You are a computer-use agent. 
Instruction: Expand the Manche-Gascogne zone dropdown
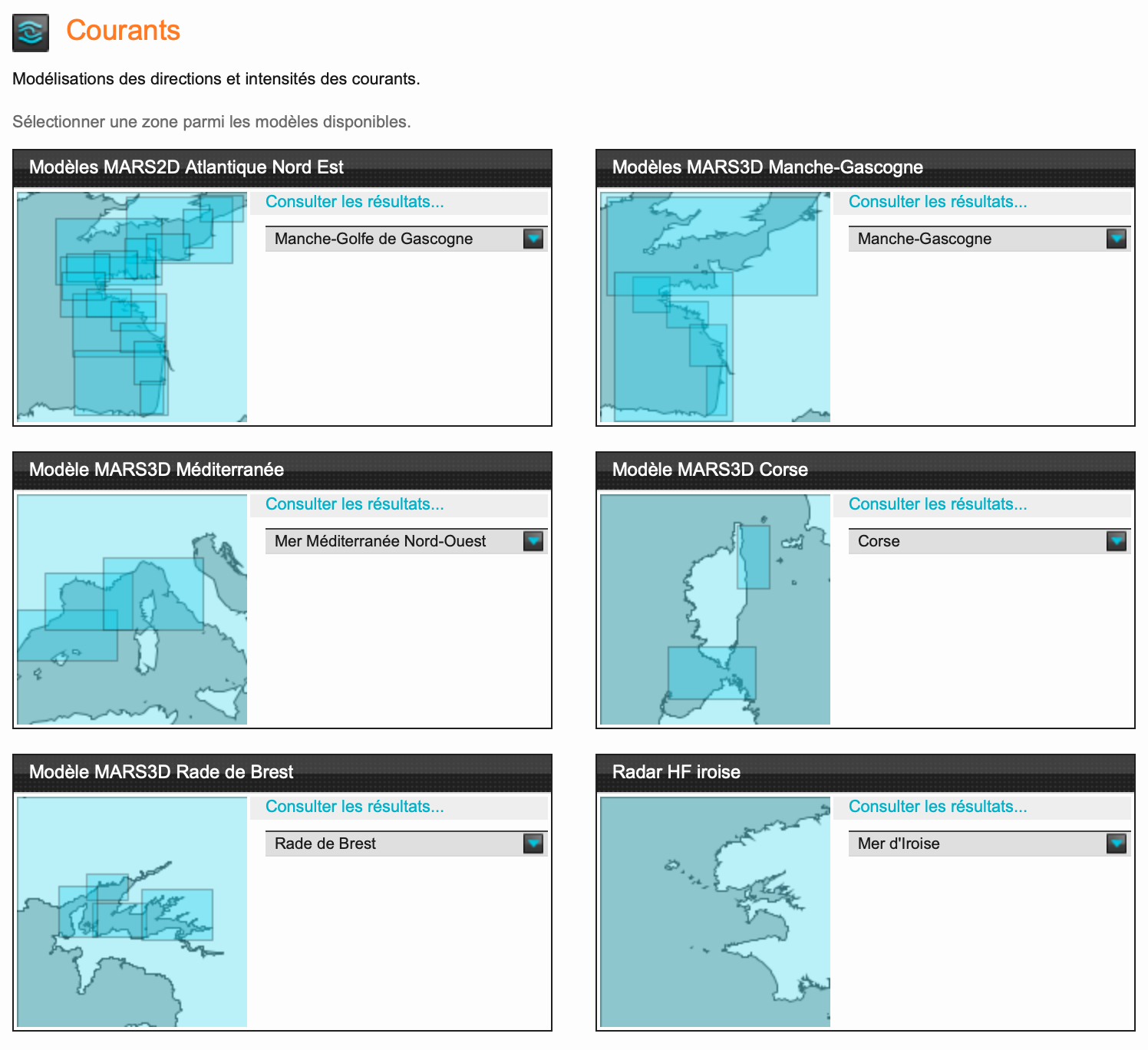989,239
